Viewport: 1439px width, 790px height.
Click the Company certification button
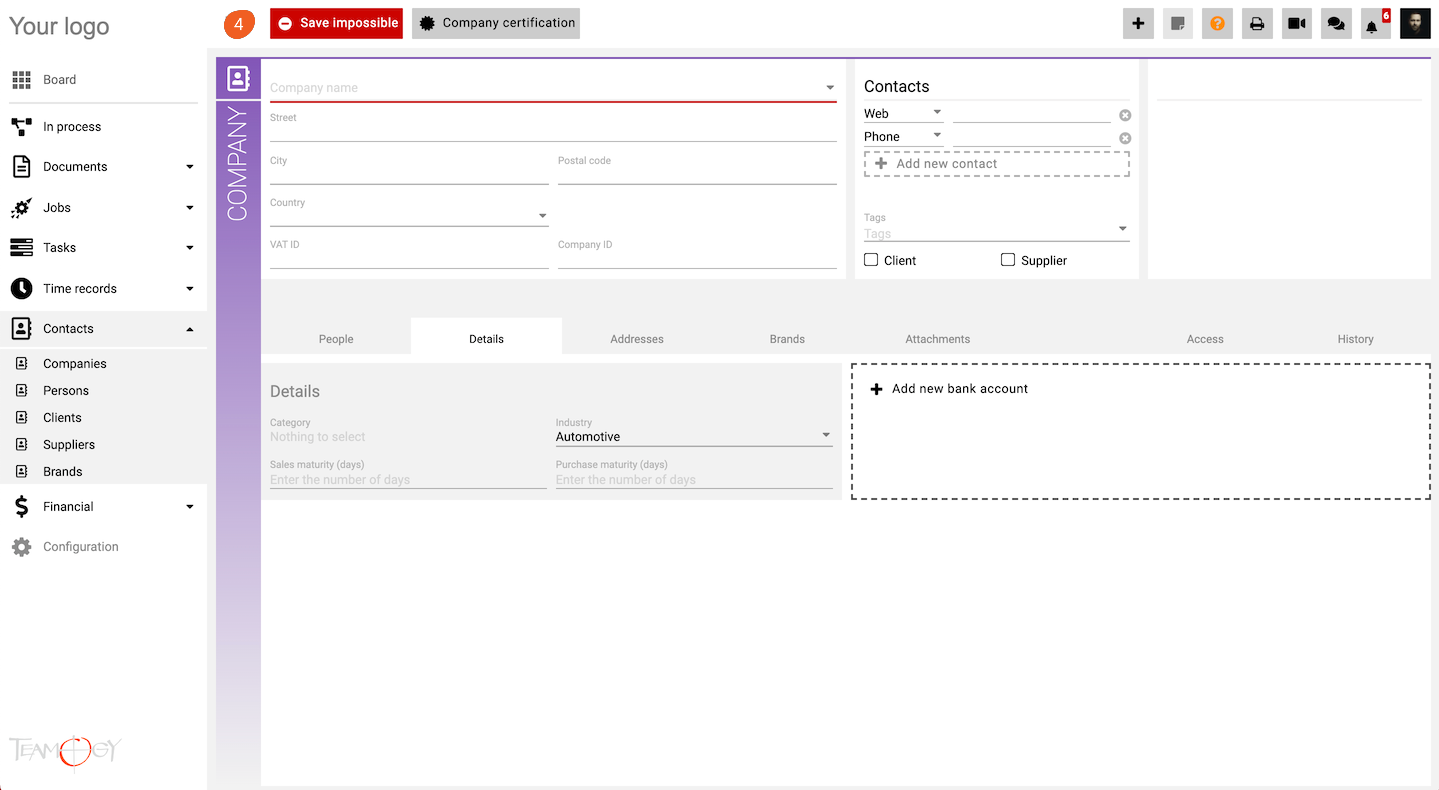496,24
